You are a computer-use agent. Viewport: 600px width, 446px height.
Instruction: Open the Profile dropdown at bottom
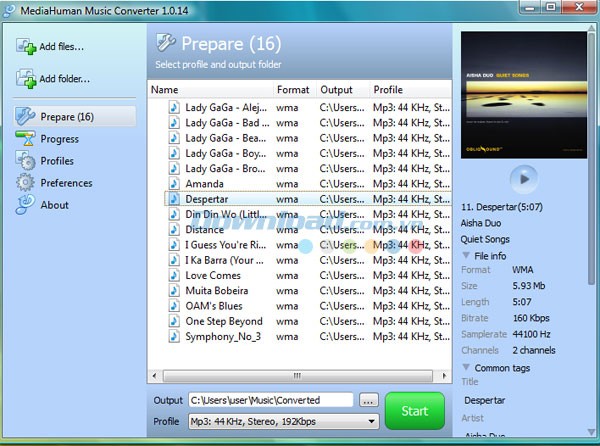(284, 422)
